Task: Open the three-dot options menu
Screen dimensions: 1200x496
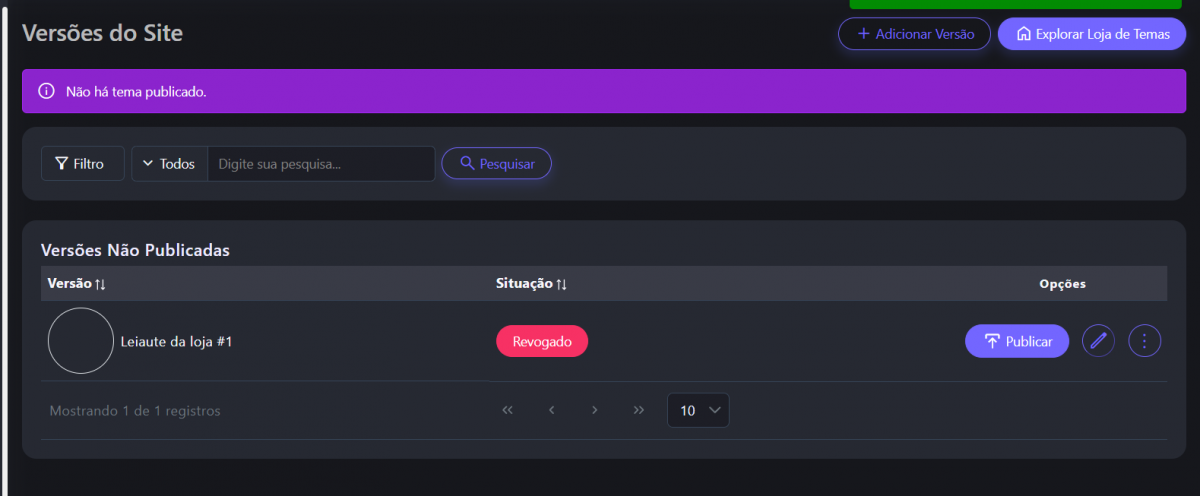Action: pos(1145,341)
